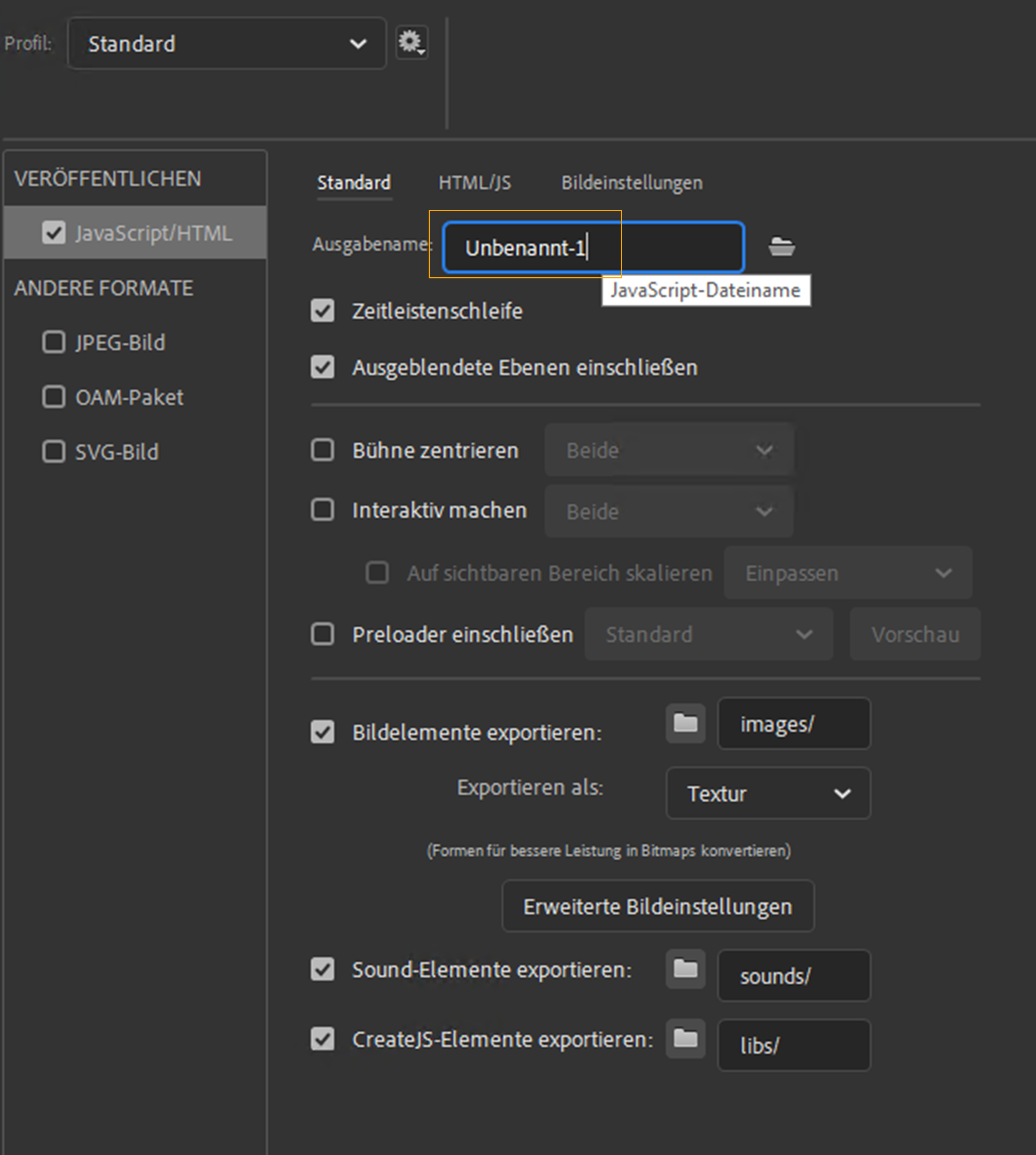Screen dimensions: 1036x1155
Task: Click the open-folder icon next to Ausgabename
Action: coord(781,247)
